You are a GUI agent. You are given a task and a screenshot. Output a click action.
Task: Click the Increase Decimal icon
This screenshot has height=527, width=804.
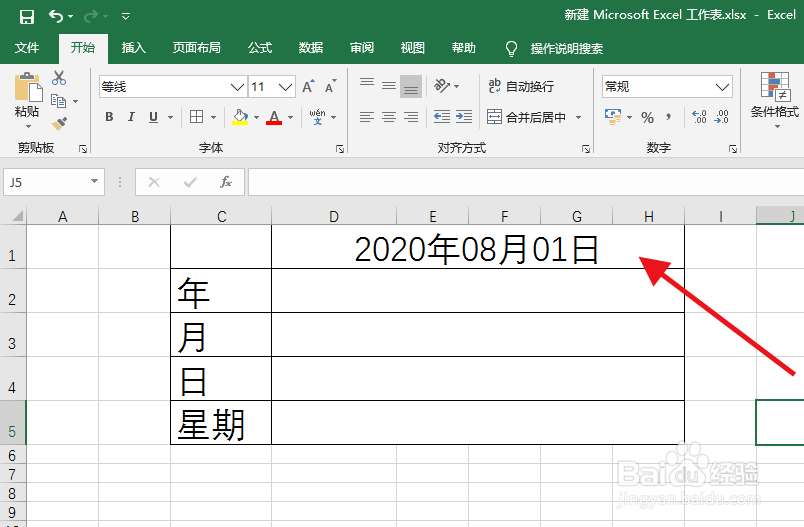tap(699, 117)
